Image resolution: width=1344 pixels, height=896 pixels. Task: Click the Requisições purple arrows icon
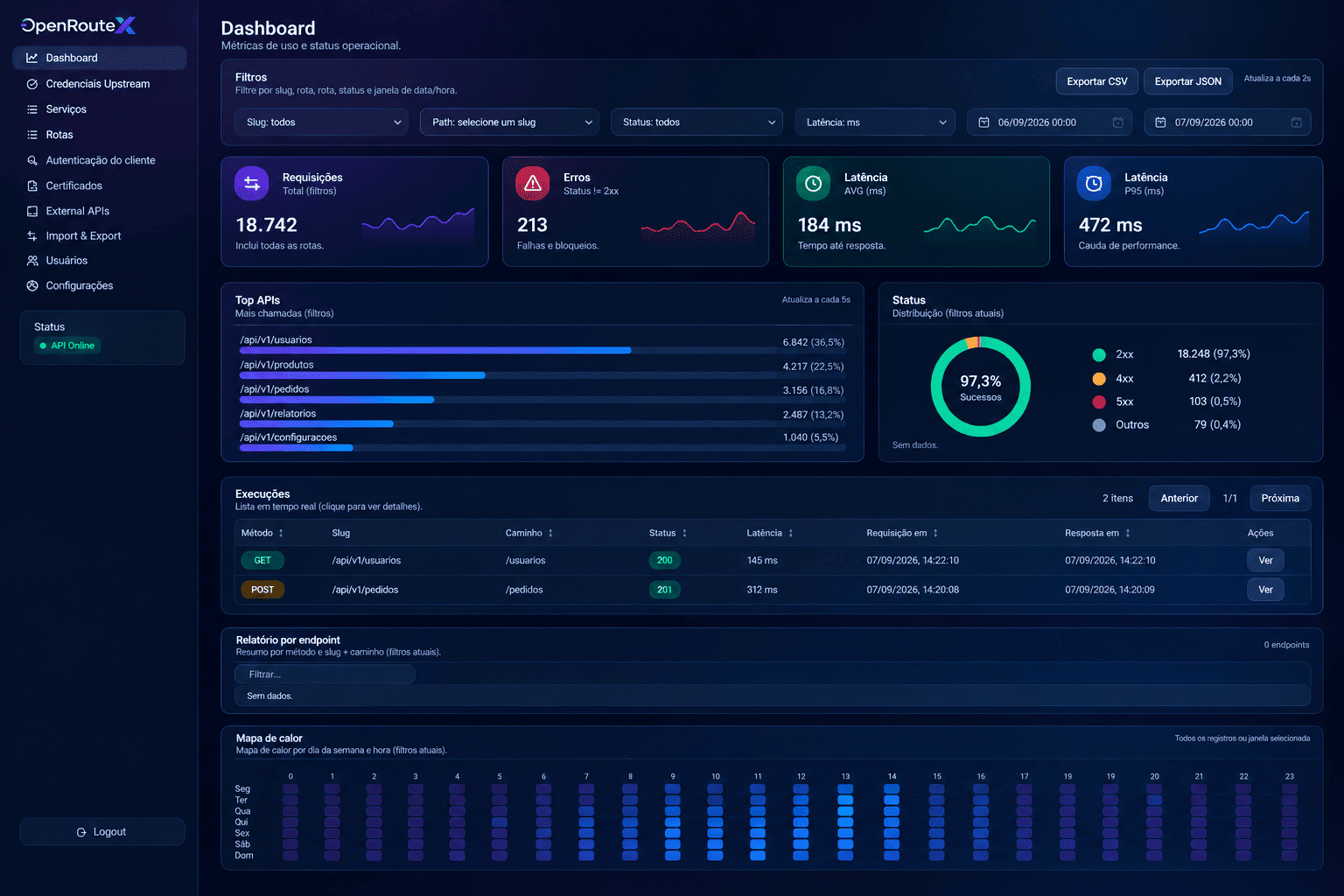click(x=252, y=183)
